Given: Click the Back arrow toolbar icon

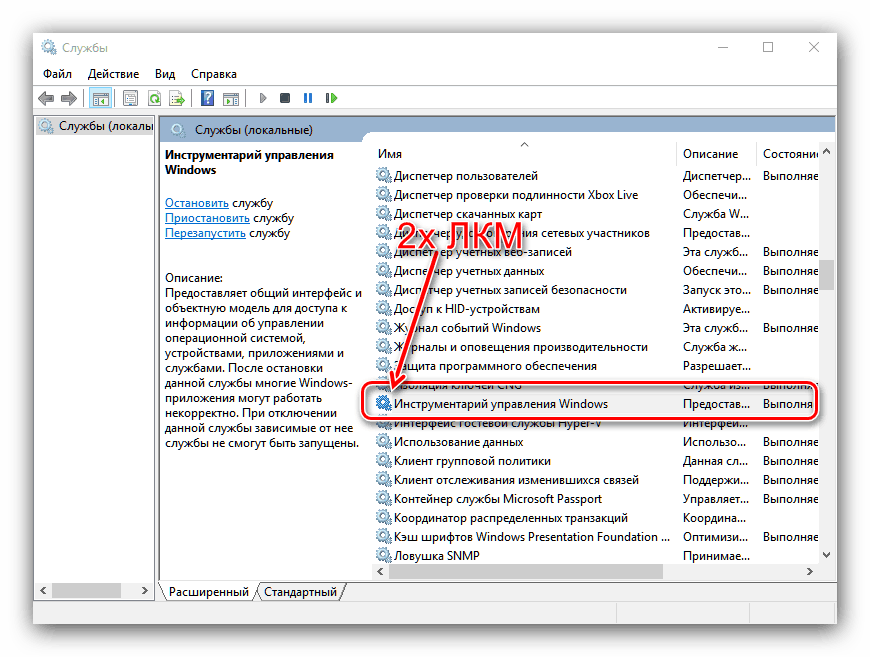Looking at the screenshot, I should click(46, 99).
